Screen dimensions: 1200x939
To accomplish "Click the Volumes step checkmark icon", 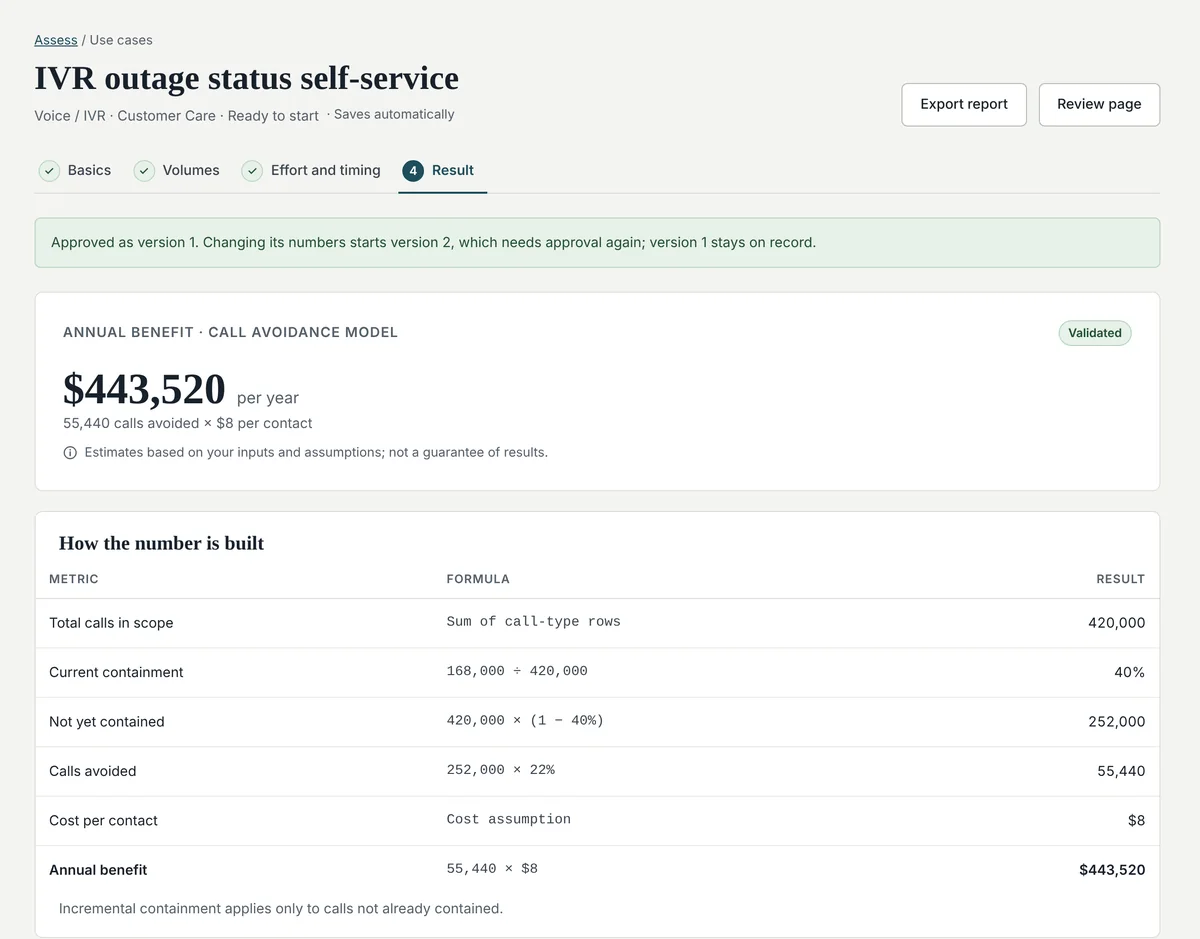I will coord(144,171).
